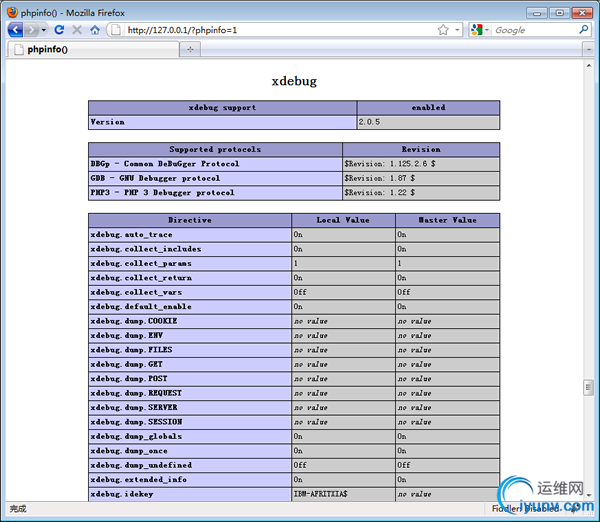Click the PHP3 - PHP 3 Debugger protocol row
Image resolution: width=600 pixels, height=522 pixels.
(215, 192)
